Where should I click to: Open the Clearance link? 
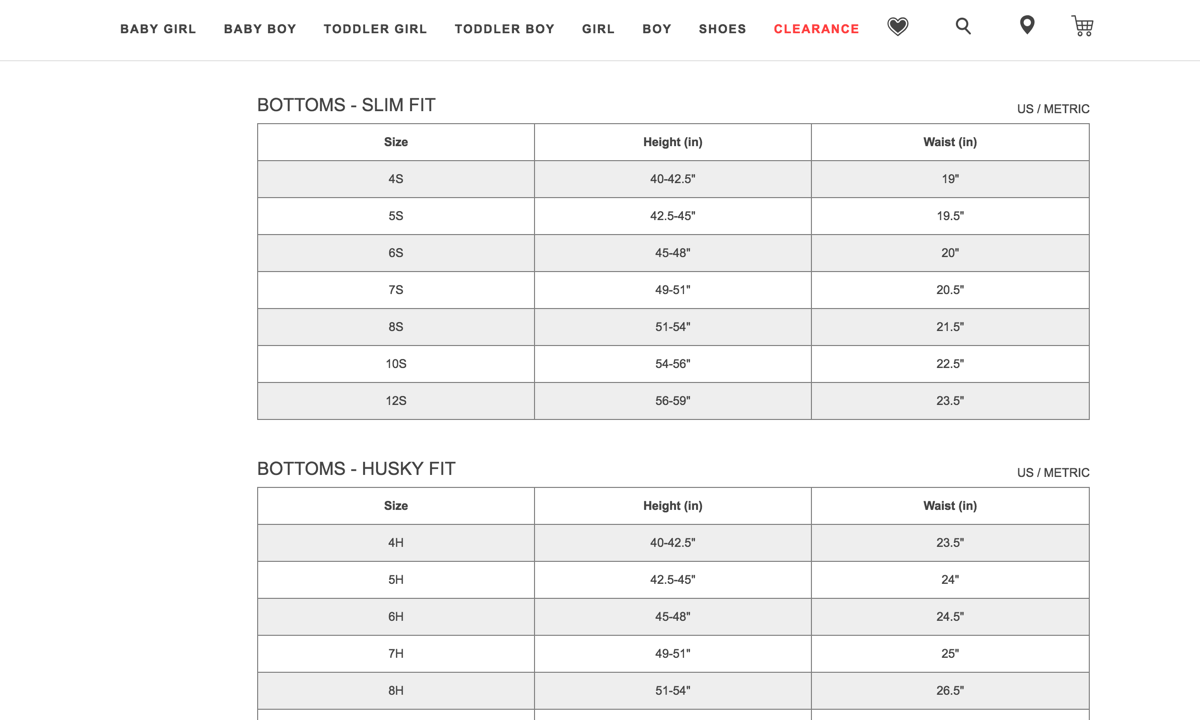[x=816, y=29]
